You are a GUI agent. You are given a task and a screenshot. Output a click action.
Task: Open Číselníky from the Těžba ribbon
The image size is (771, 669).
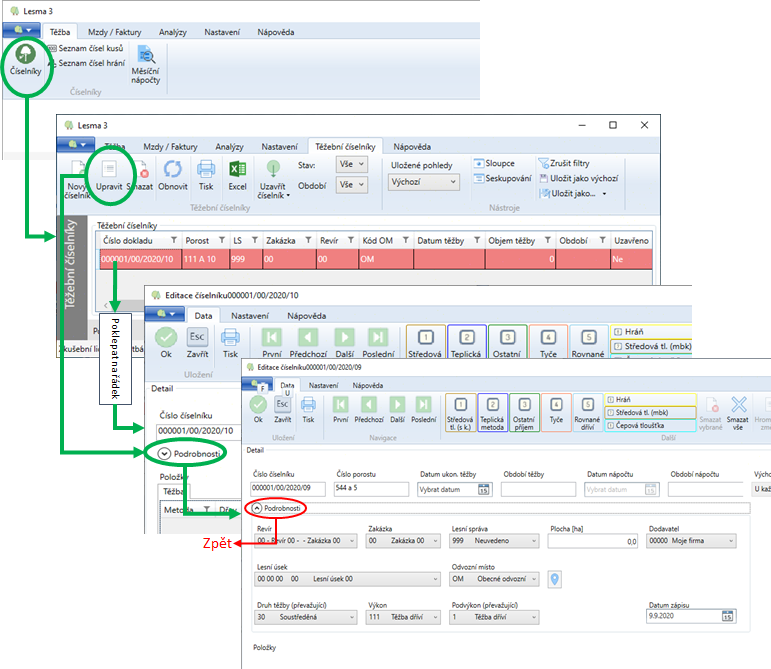click(23, 61)
